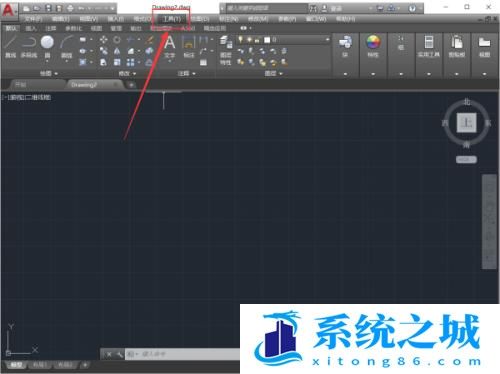Click the Help icon in title bar
The image size is (500, 374).
tap(412, 8)
